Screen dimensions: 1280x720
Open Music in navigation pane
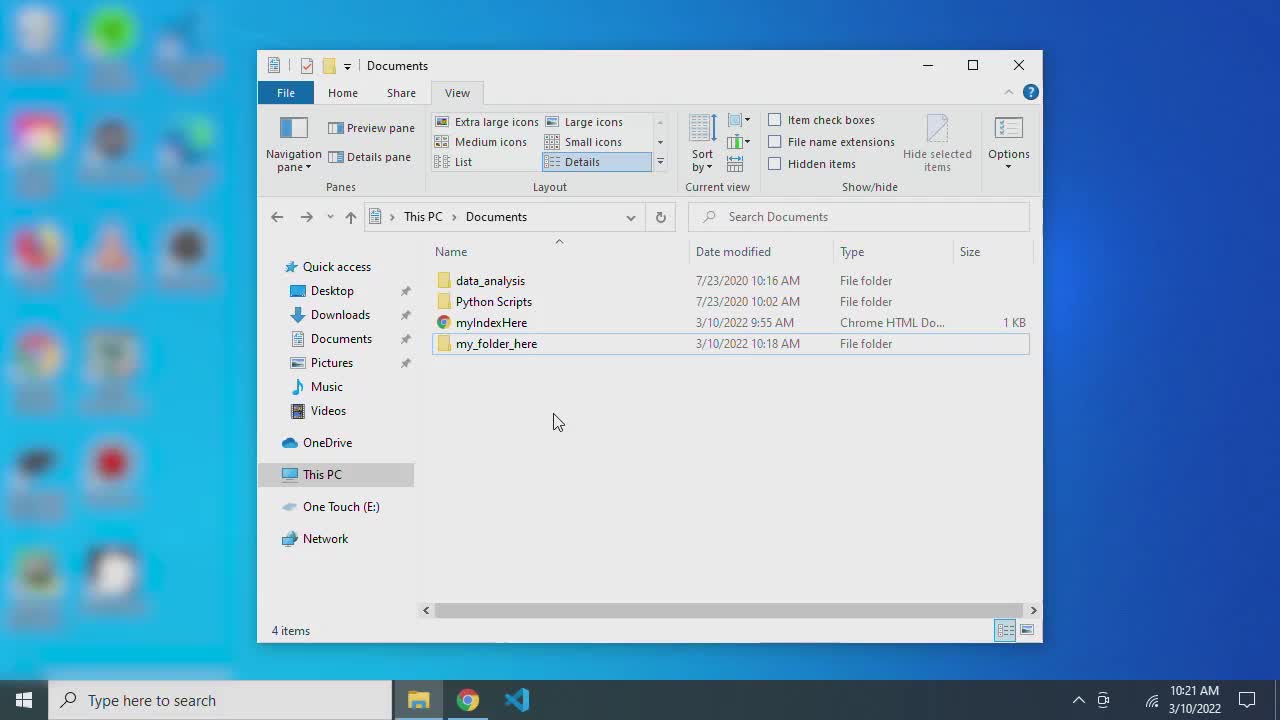click(x=327, y=387)
